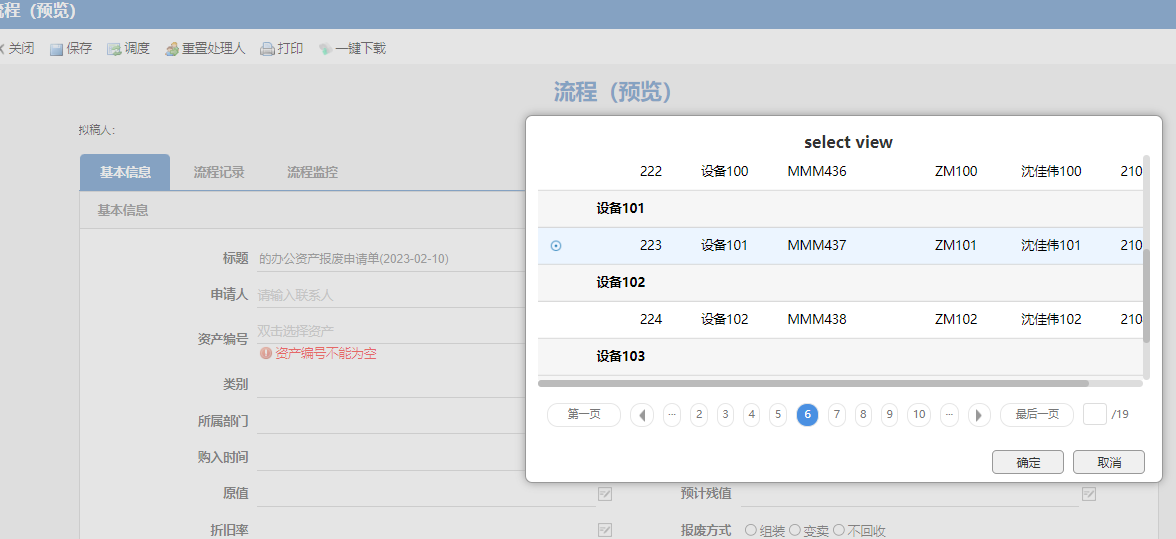This screenshot has height=539, width=1176.
Task: Reset handler via 重置处理人
Action: click(205, 49)
